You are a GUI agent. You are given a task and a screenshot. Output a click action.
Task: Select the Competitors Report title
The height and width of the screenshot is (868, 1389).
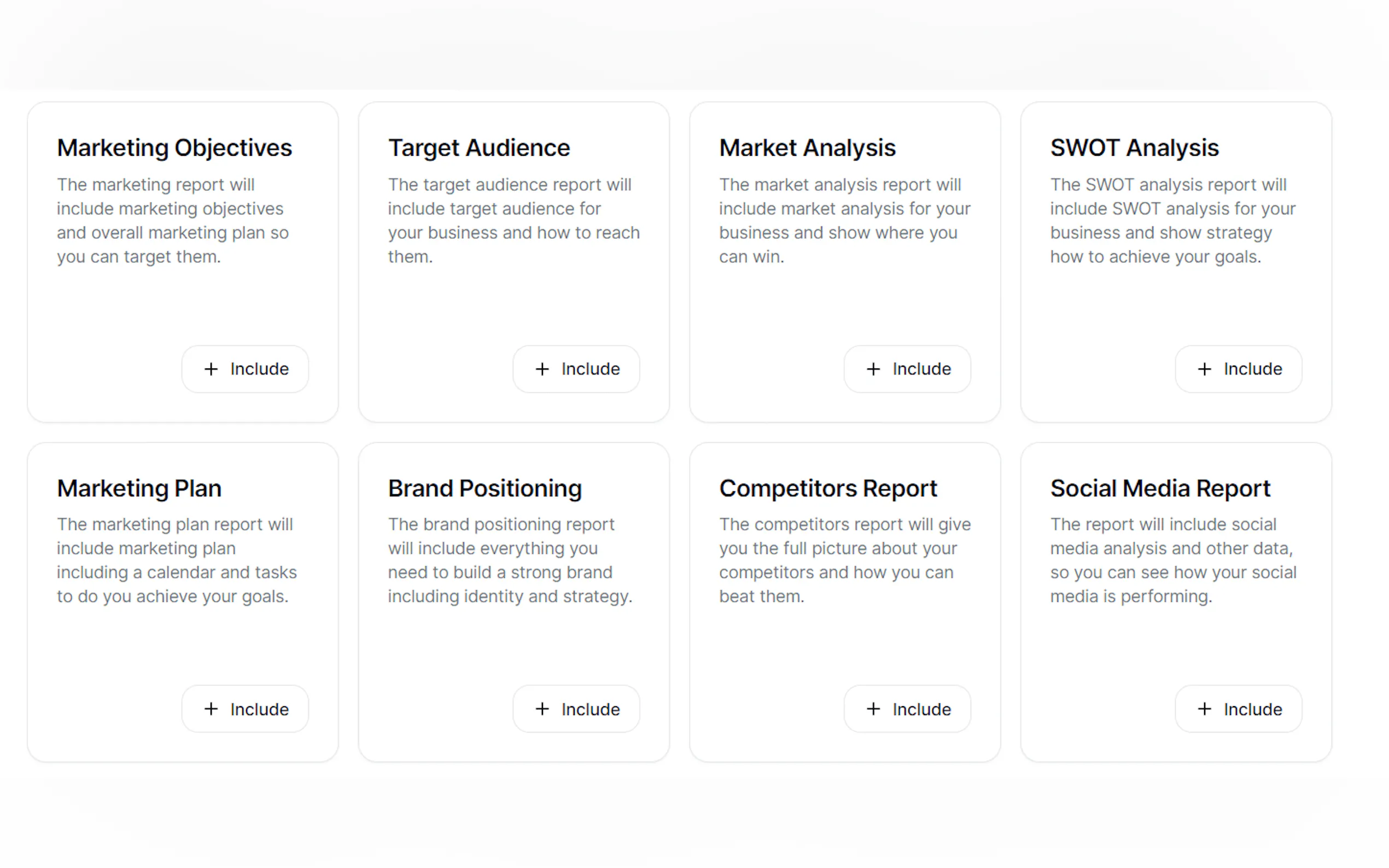pos(828,488)
